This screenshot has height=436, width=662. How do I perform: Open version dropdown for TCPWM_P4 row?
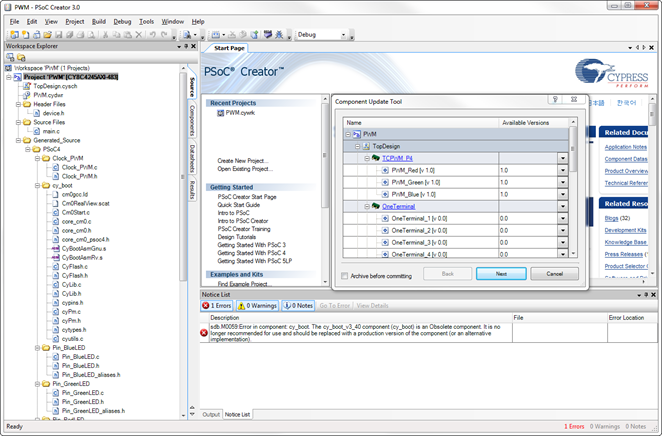click(x=563, y=158)
